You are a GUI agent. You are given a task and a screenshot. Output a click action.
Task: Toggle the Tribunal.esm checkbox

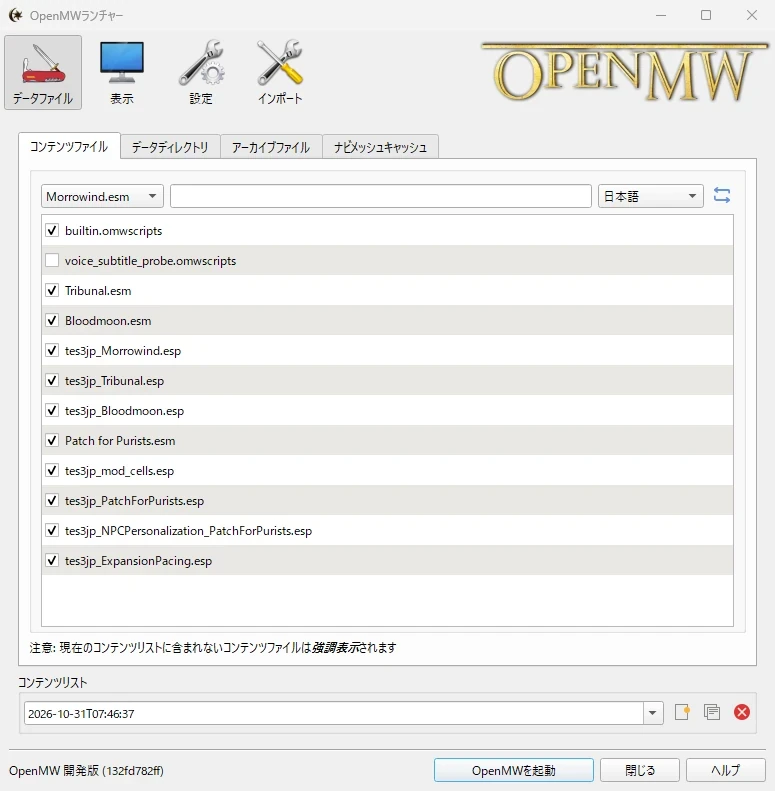pos(52,291)
